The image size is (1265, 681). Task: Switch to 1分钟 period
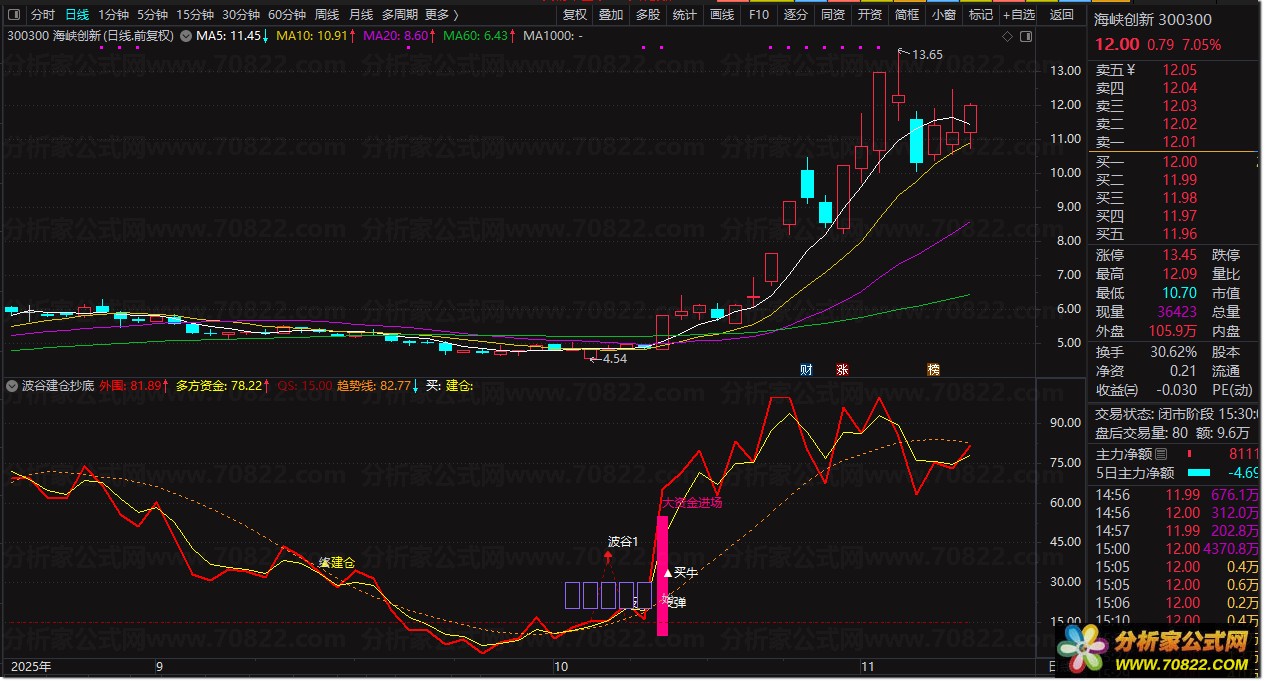[x=114, y=15]
